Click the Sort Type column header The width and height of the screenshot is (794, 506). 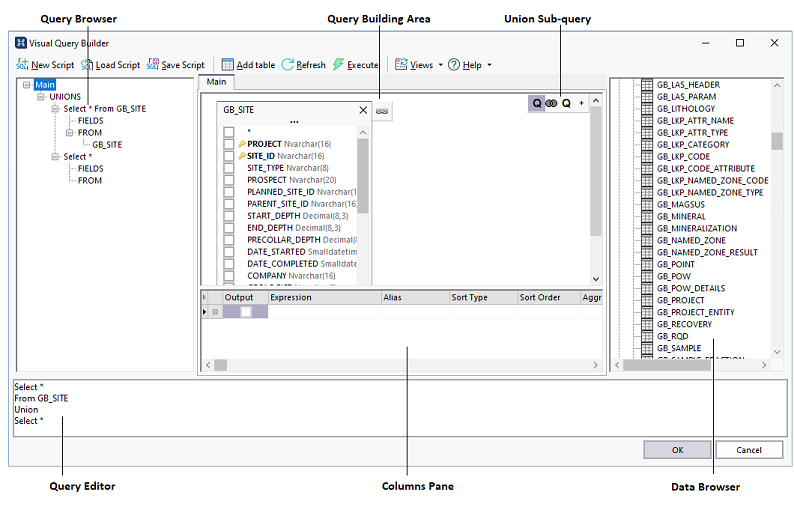point(484,297)
